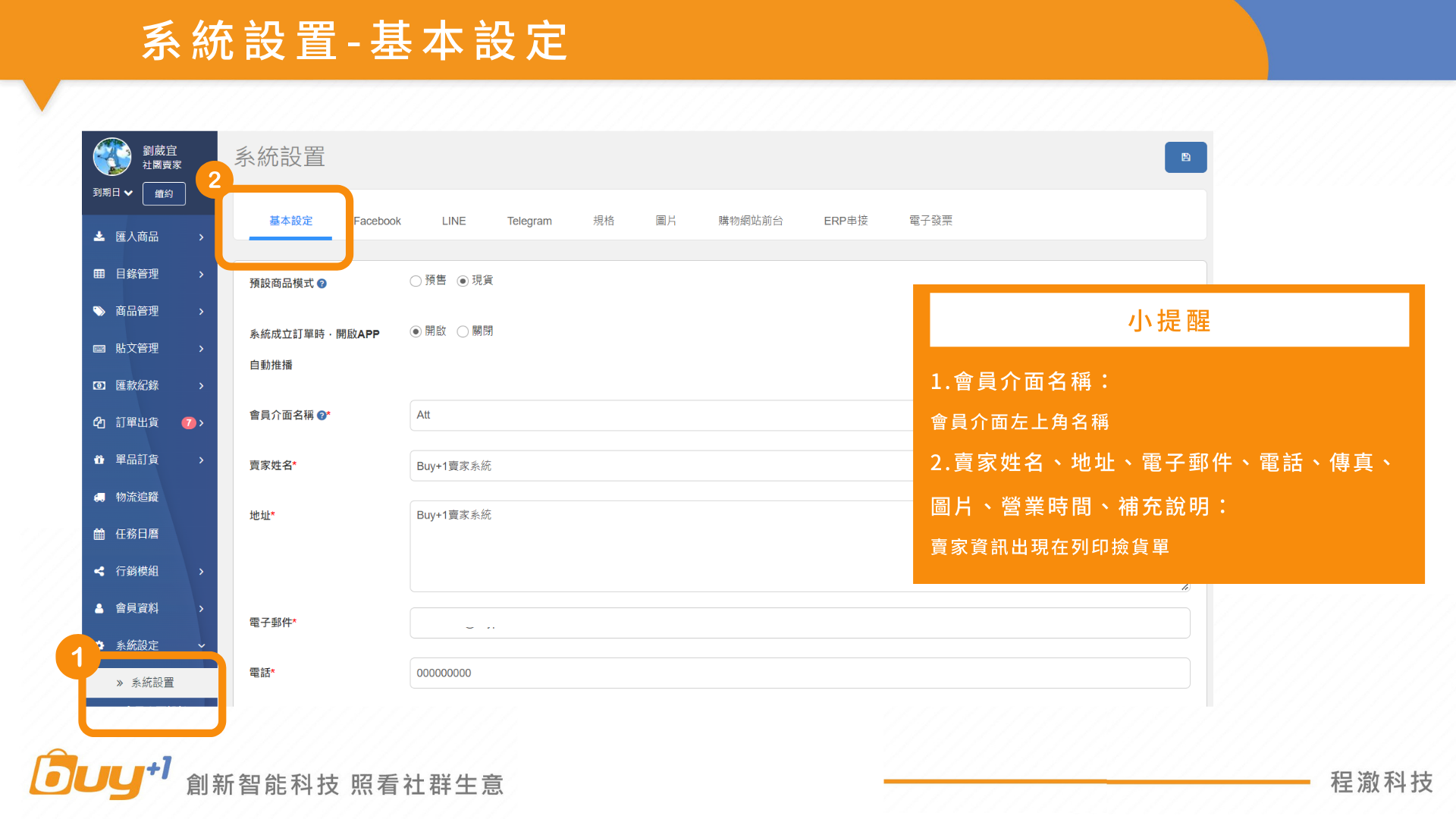Click the 會員介面名稱 input field
This screenshot has height=819, width=1456.
[660, 416]
